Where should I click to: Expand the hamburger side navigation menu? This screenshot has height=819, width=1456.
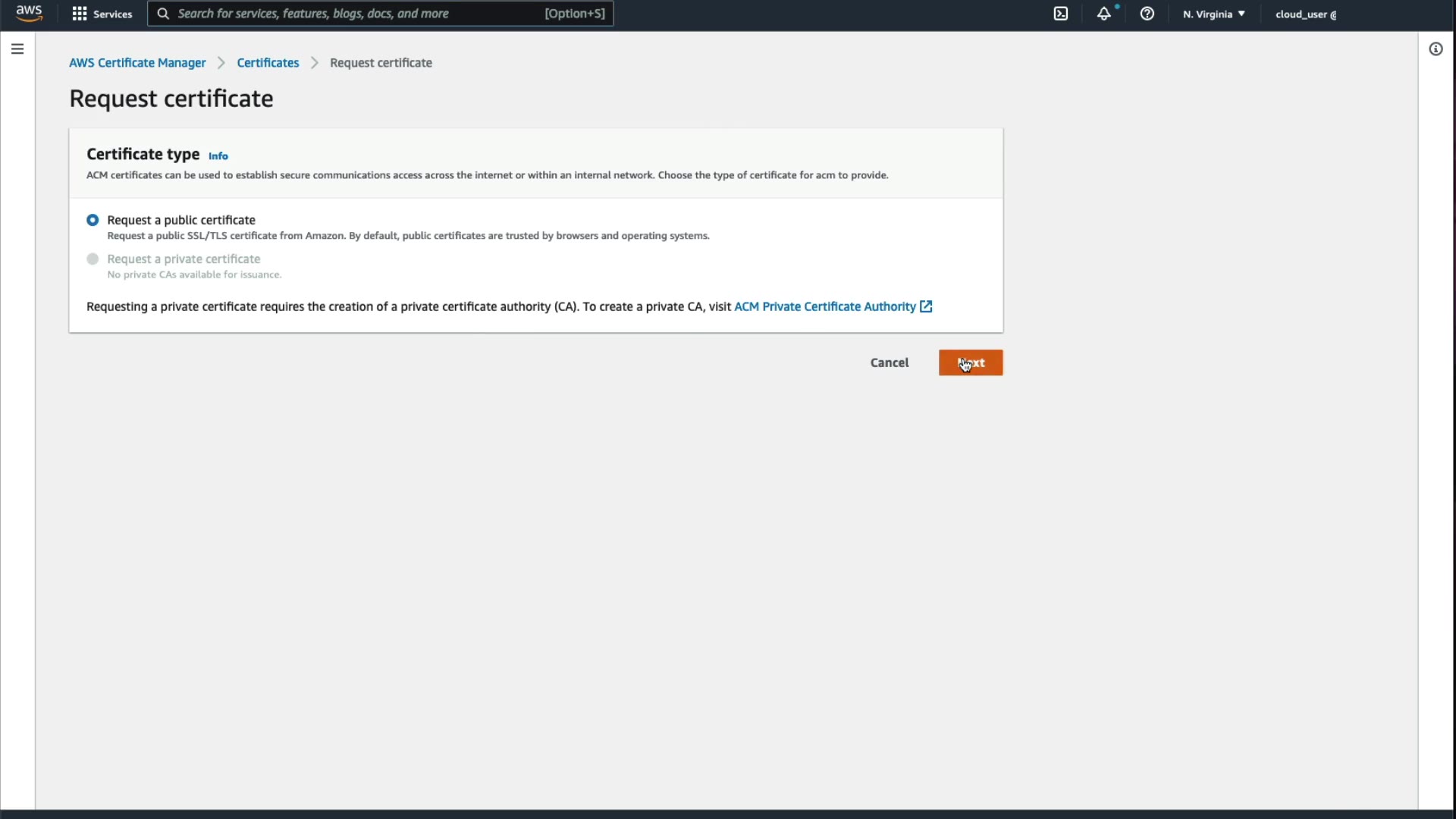tap(17, 49)
